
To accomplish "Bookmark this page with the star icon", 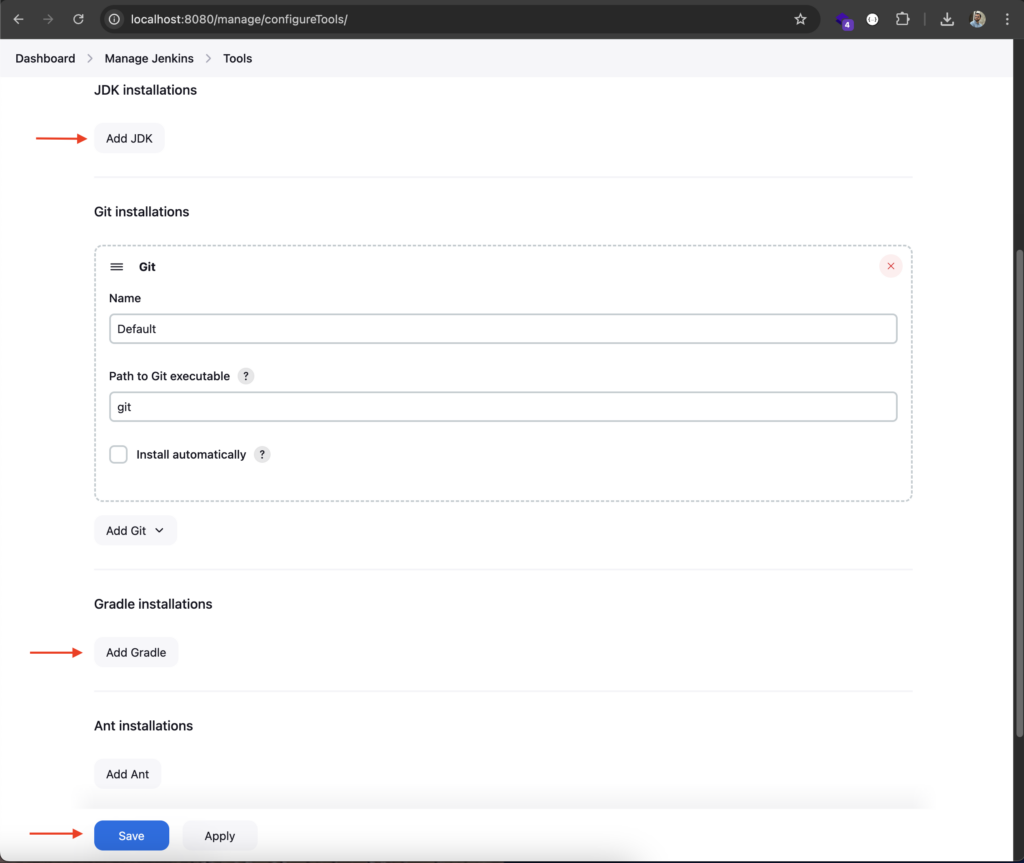I will (x=800, y=20).
